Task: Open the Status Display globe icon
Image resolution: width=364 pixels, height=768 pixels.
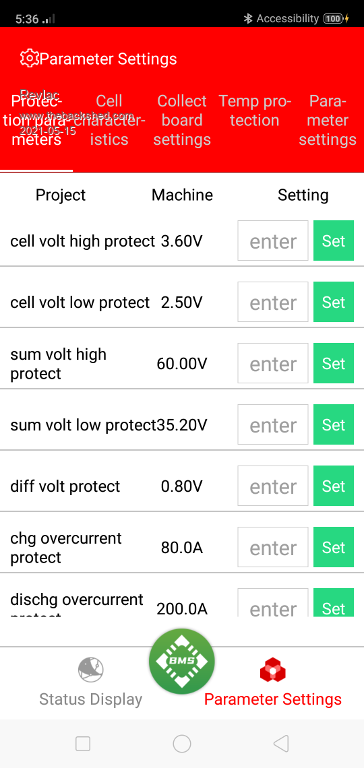Action: pos(91,670)
